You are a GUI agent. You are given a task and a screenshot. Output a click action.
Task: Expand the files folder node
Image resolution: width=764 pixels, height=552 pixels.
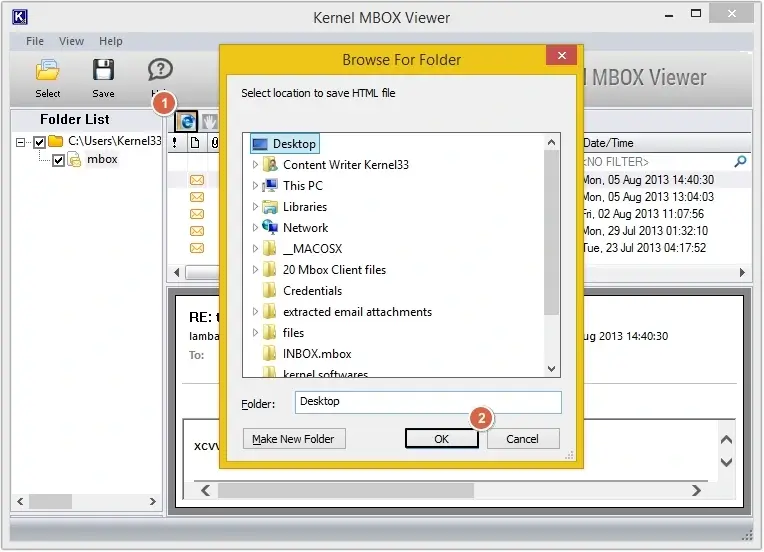pos(255,333)
